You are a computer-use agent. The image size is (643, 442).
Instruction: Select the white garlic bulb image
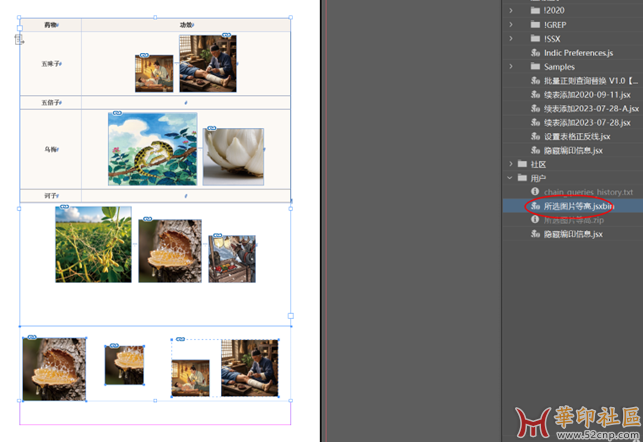click(x=233, y=156)
